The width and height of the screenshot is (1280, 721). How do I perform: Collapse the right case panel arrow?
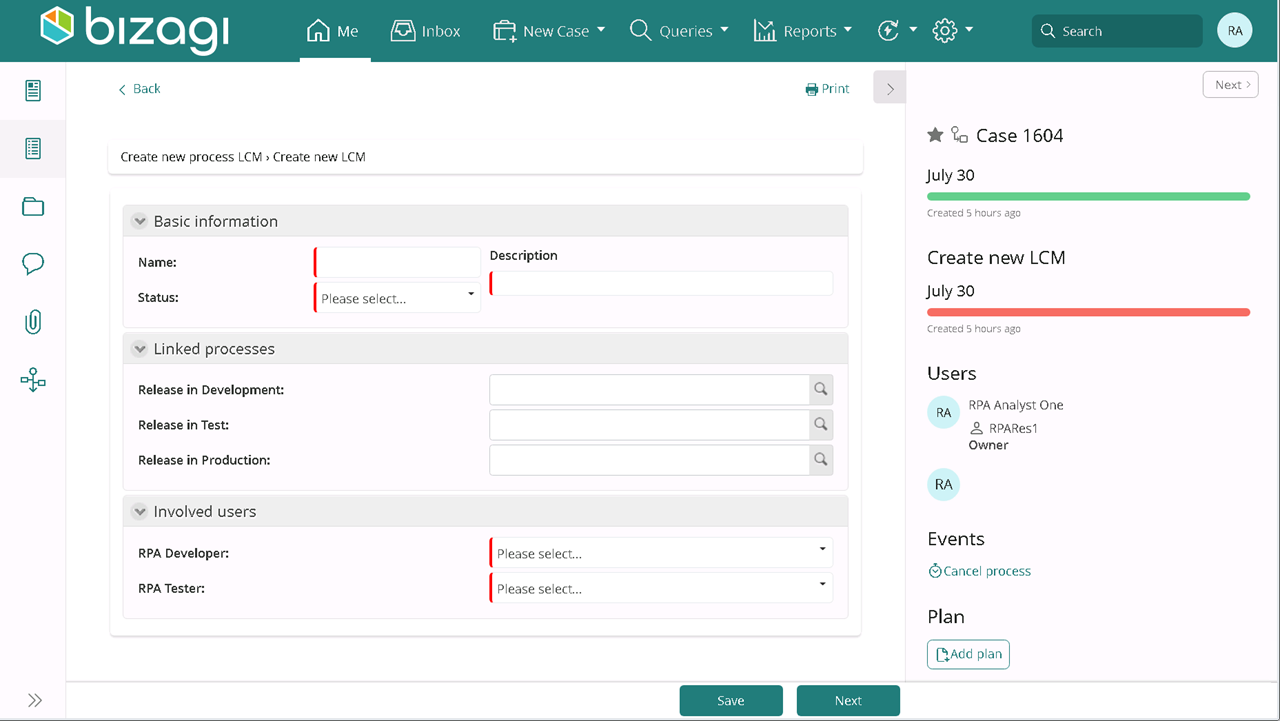(x=890, y=88)
